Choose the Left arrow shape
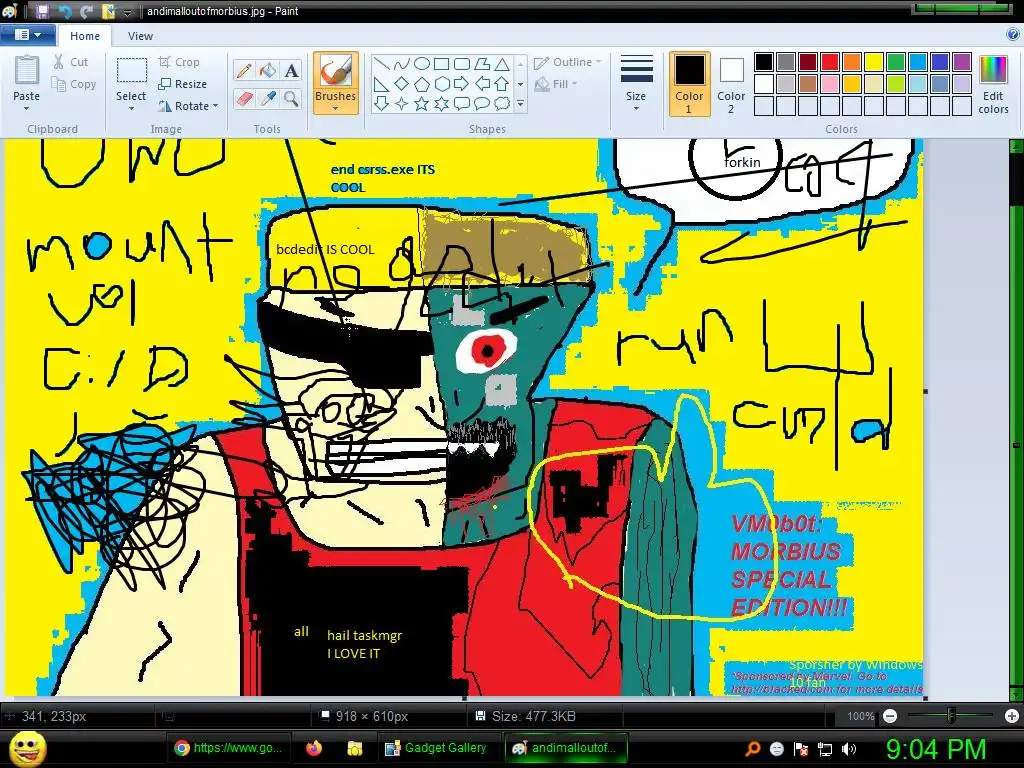The height and width of the screenshot is (768, 1024). pyautogui.click(x=482, y=84)
